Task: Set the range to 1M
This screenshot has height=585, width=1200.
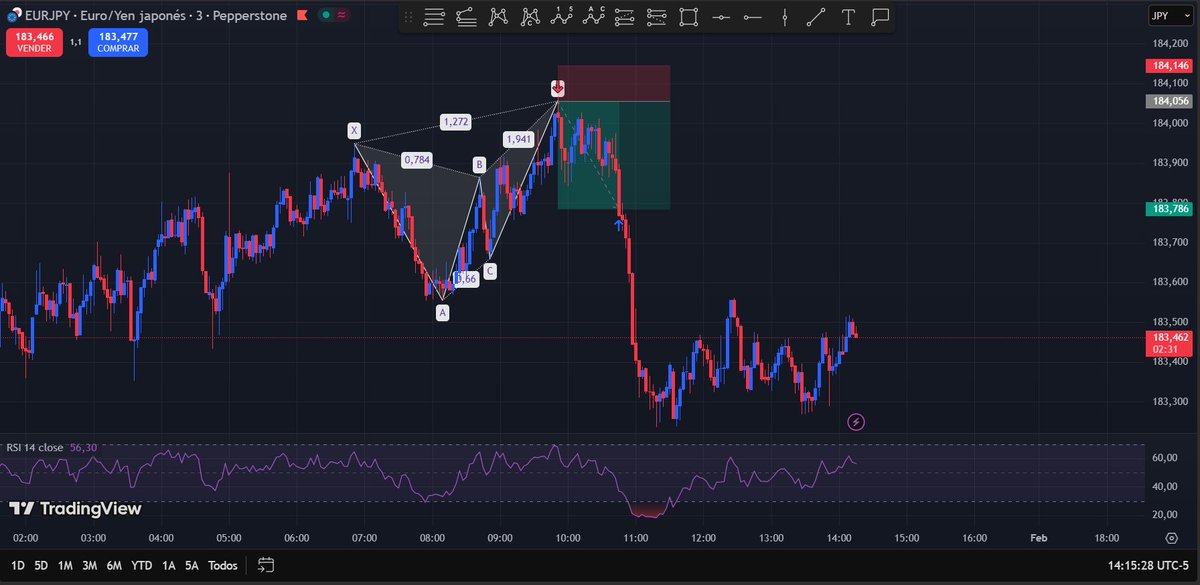Action: point(65,565)
